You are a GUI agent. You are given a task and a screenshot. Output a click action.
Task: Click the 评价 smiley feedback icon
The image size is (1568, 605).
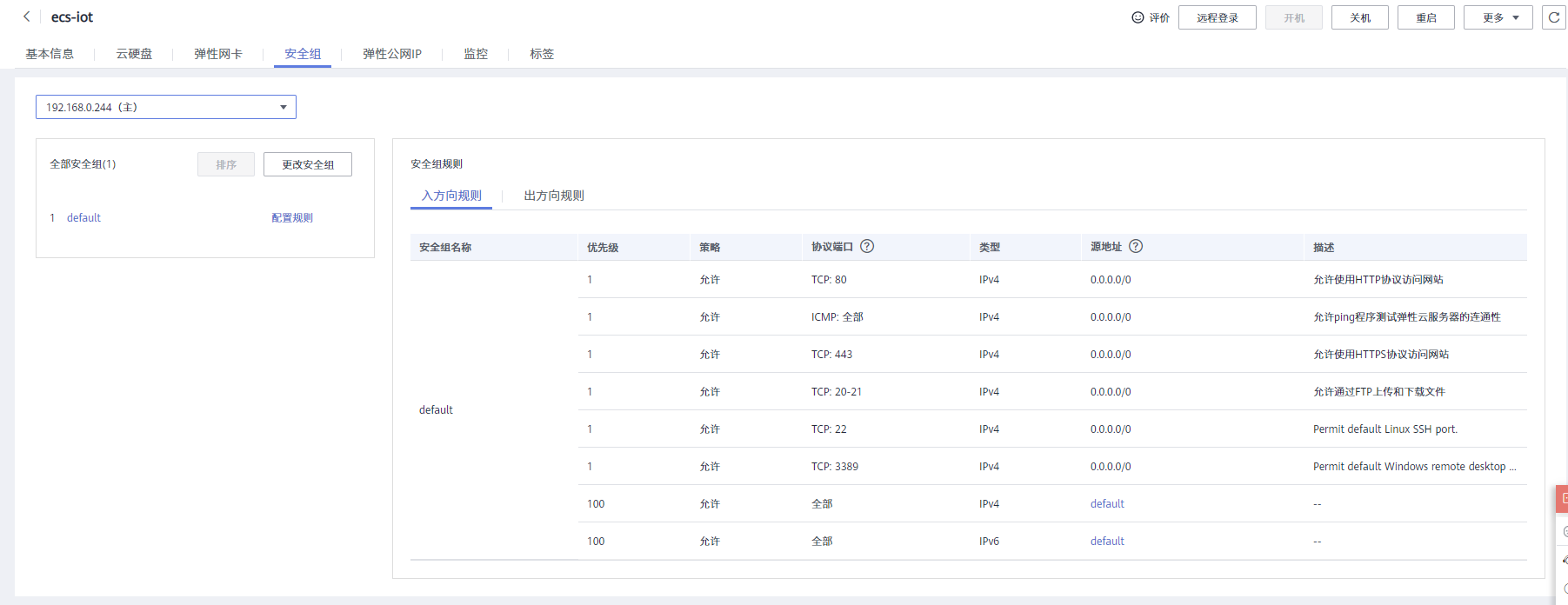pos(1138,17)
